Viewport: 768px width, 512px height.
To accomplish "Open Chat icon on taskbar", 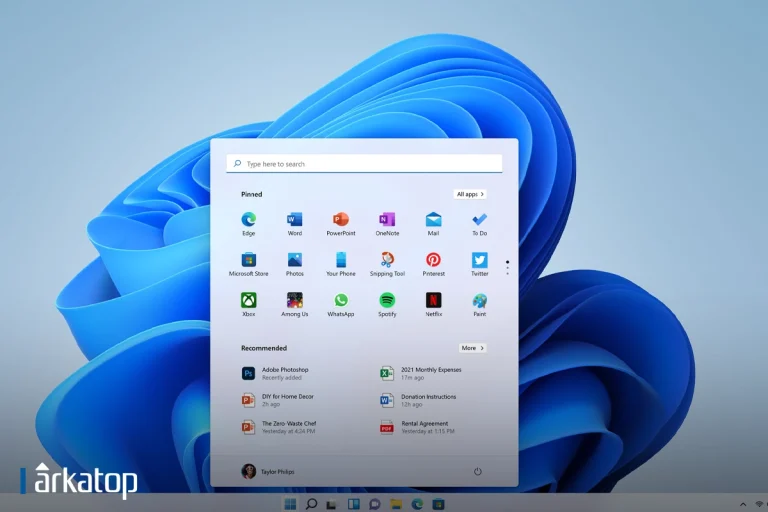I will tap(375, 504).
